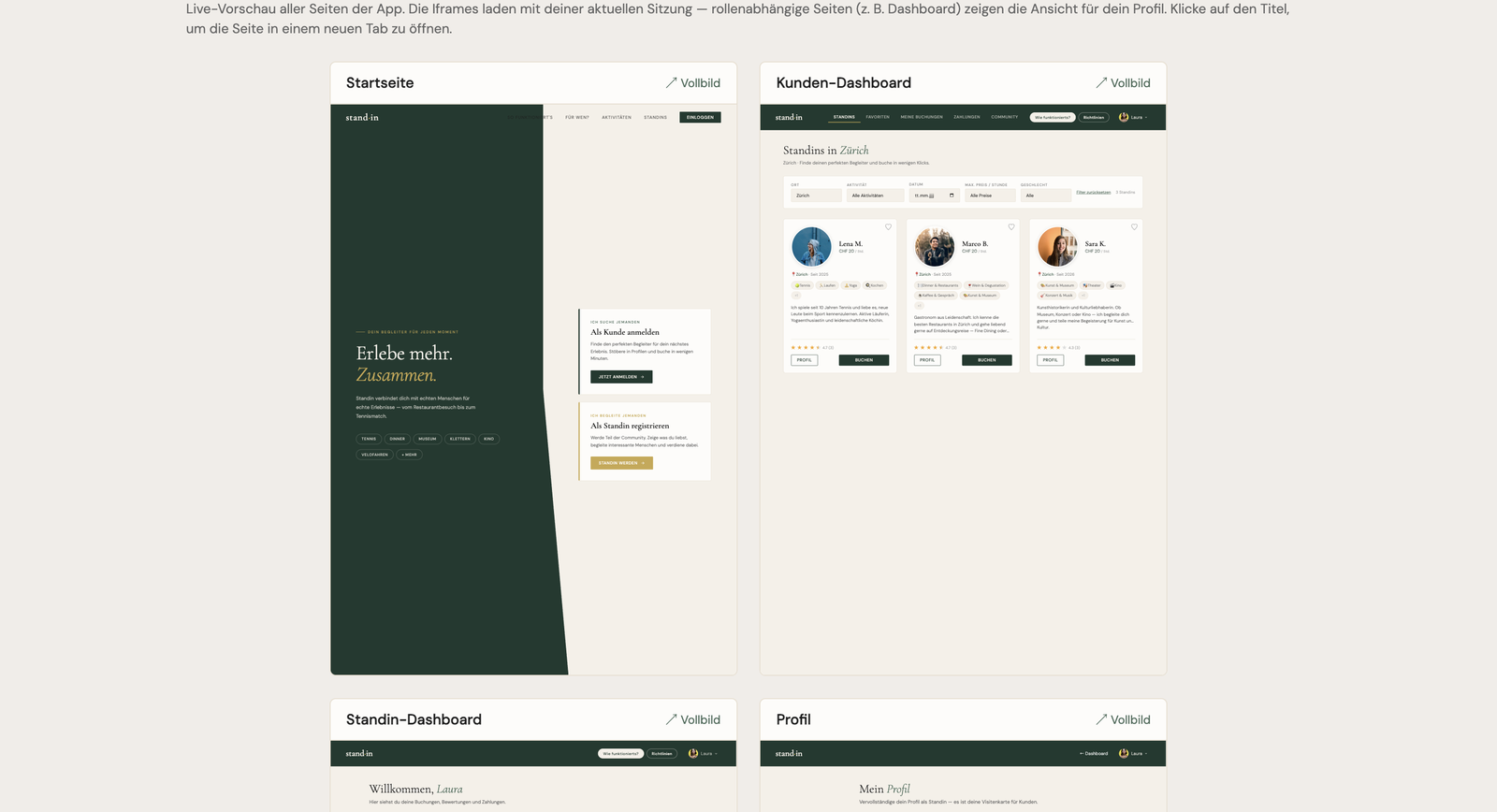
Task: Switch to the Standins tab in the Kunden-Dashboard
Action: (845, 118)
